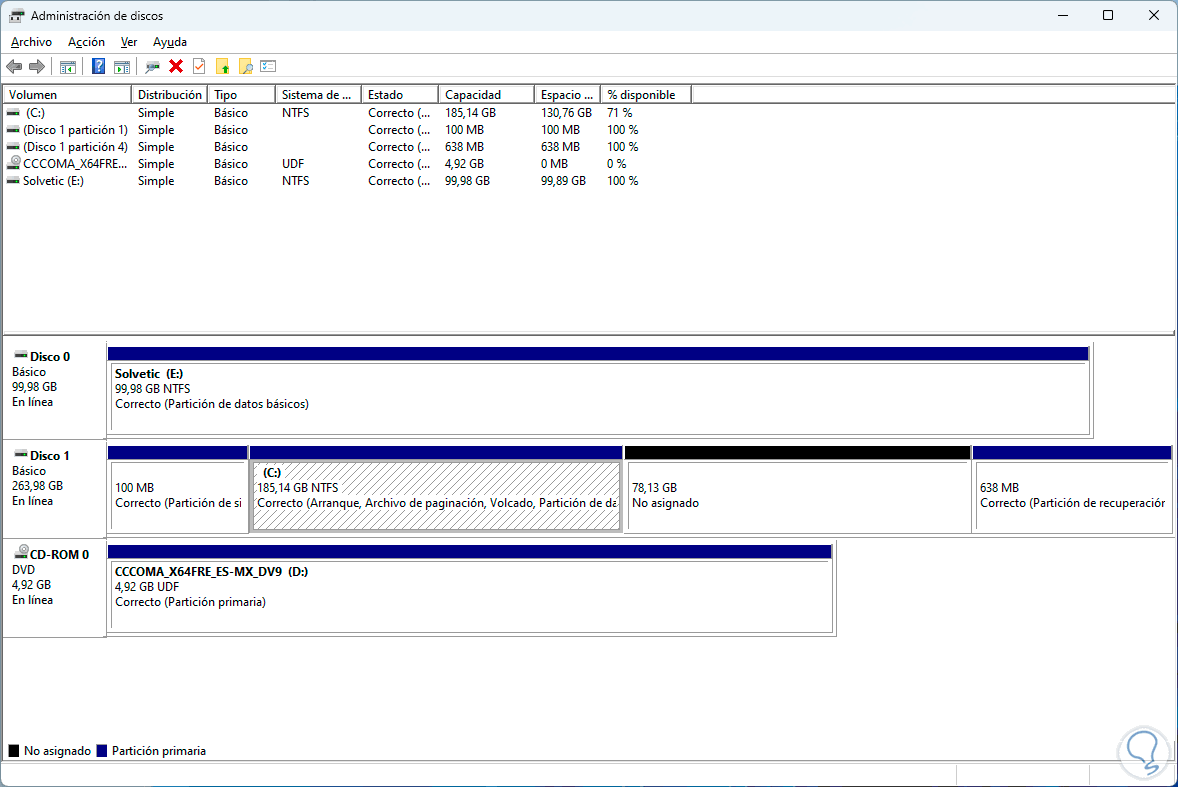Open the Acción menu
Image resolution: width=1178 pixels, height=787 pixels.
click(x=86, y=42)
